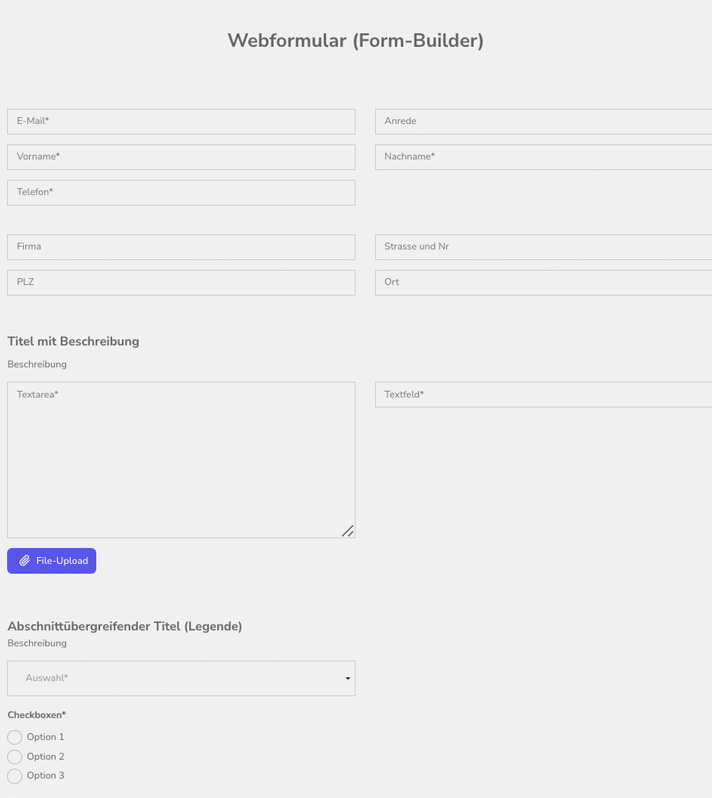Click the Firma text field
Image resolution: width=712 pixels, height=798 pixels.
181,247
